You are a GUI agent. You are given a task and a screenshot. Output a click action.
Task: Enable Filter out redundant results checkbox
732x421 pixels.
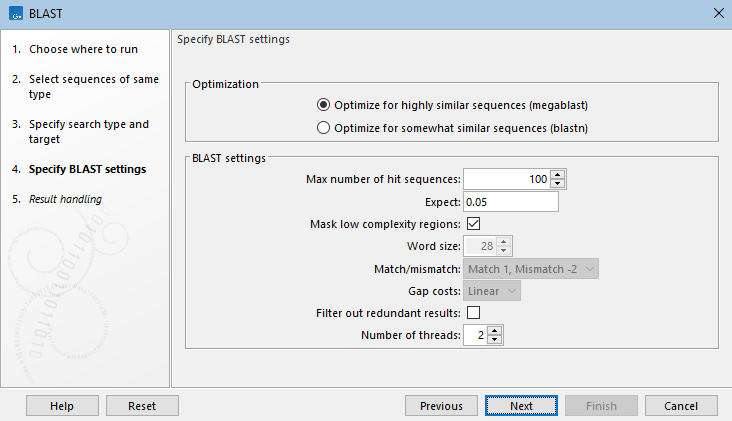coord(473,313)
